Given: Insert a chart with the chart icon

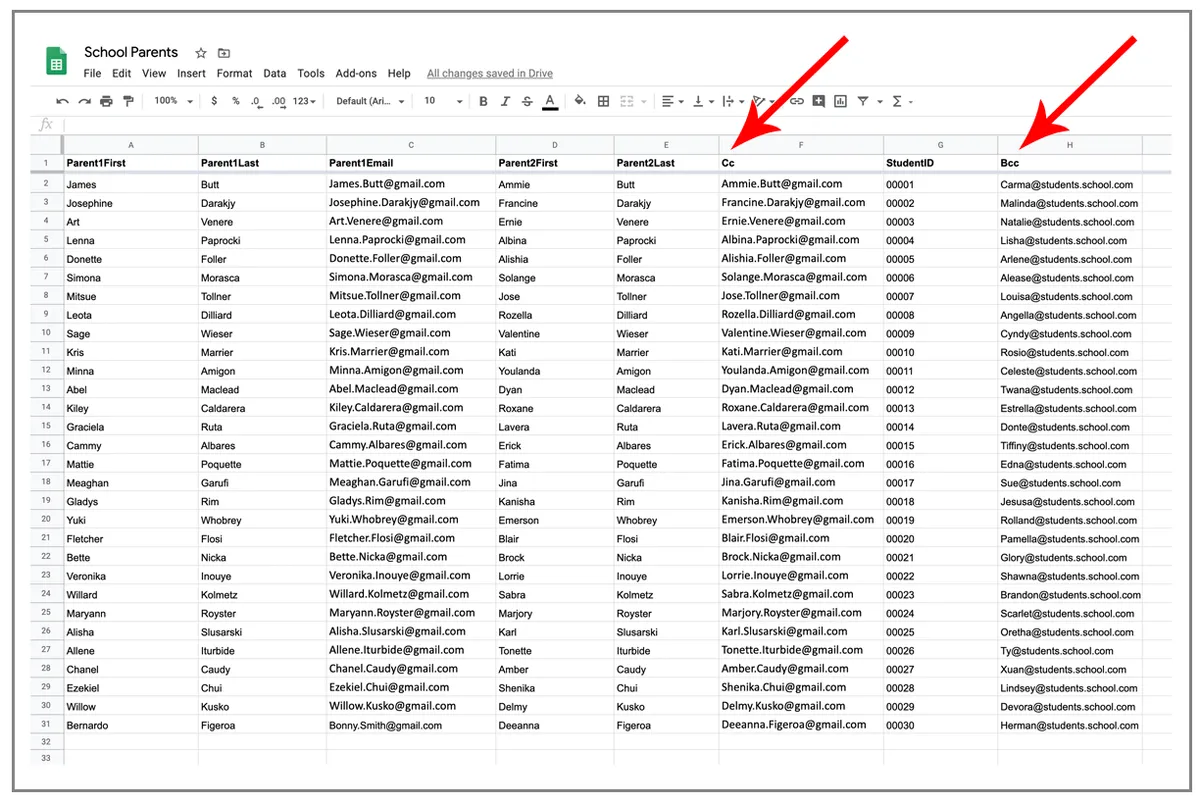Looking at the screenshot, I should pyautogui.click(x=840, y=101).
